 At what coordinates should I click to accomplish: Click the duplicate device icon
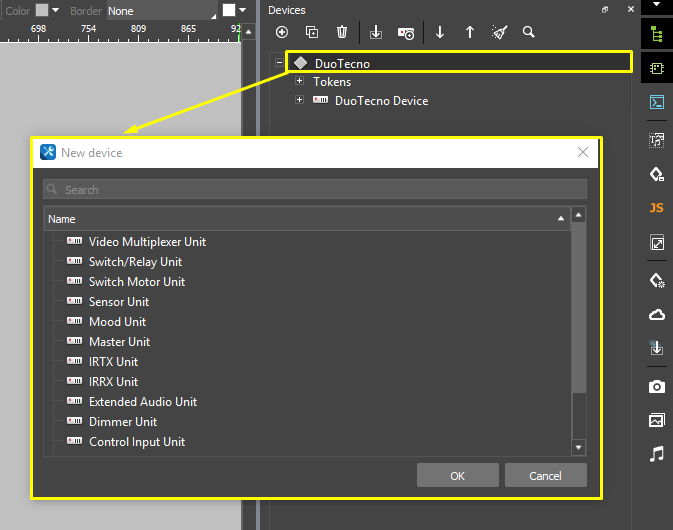[x=312, y=32]
